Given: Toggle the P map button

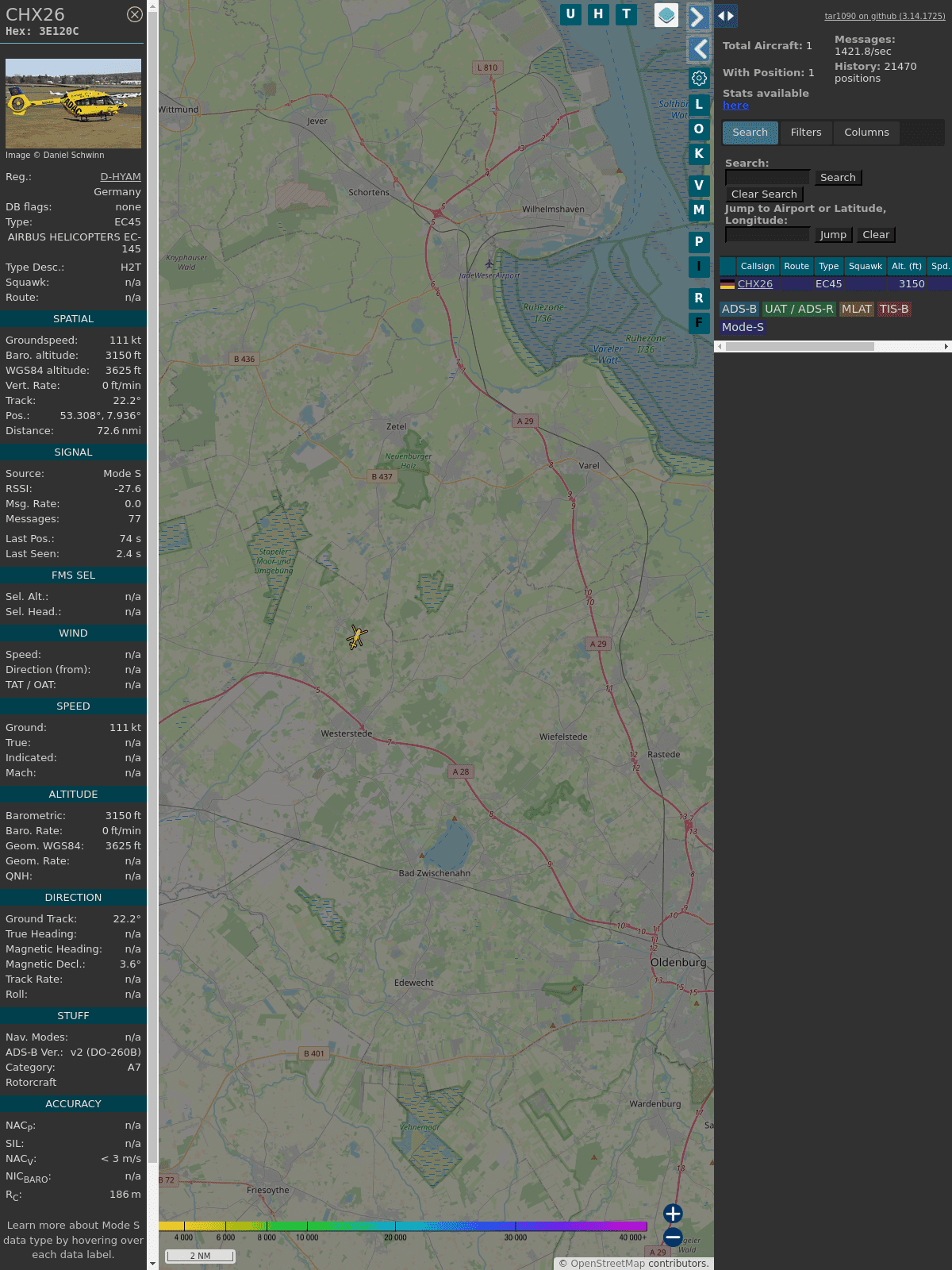Looking at the screenshot, I should [x=699, y=241].
